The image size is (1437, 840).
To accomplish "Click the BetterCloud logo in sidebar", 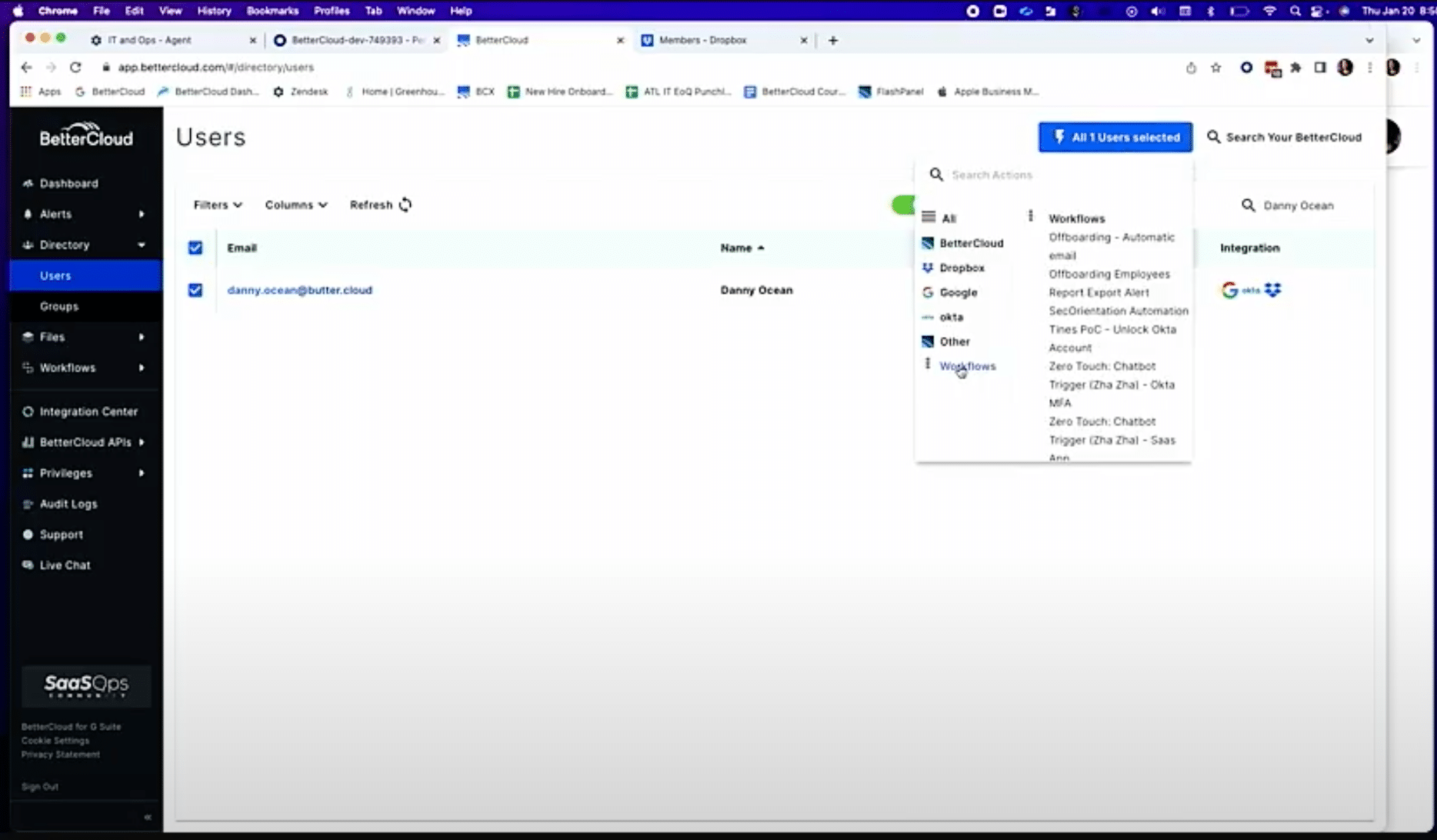I will coord(86,135).
